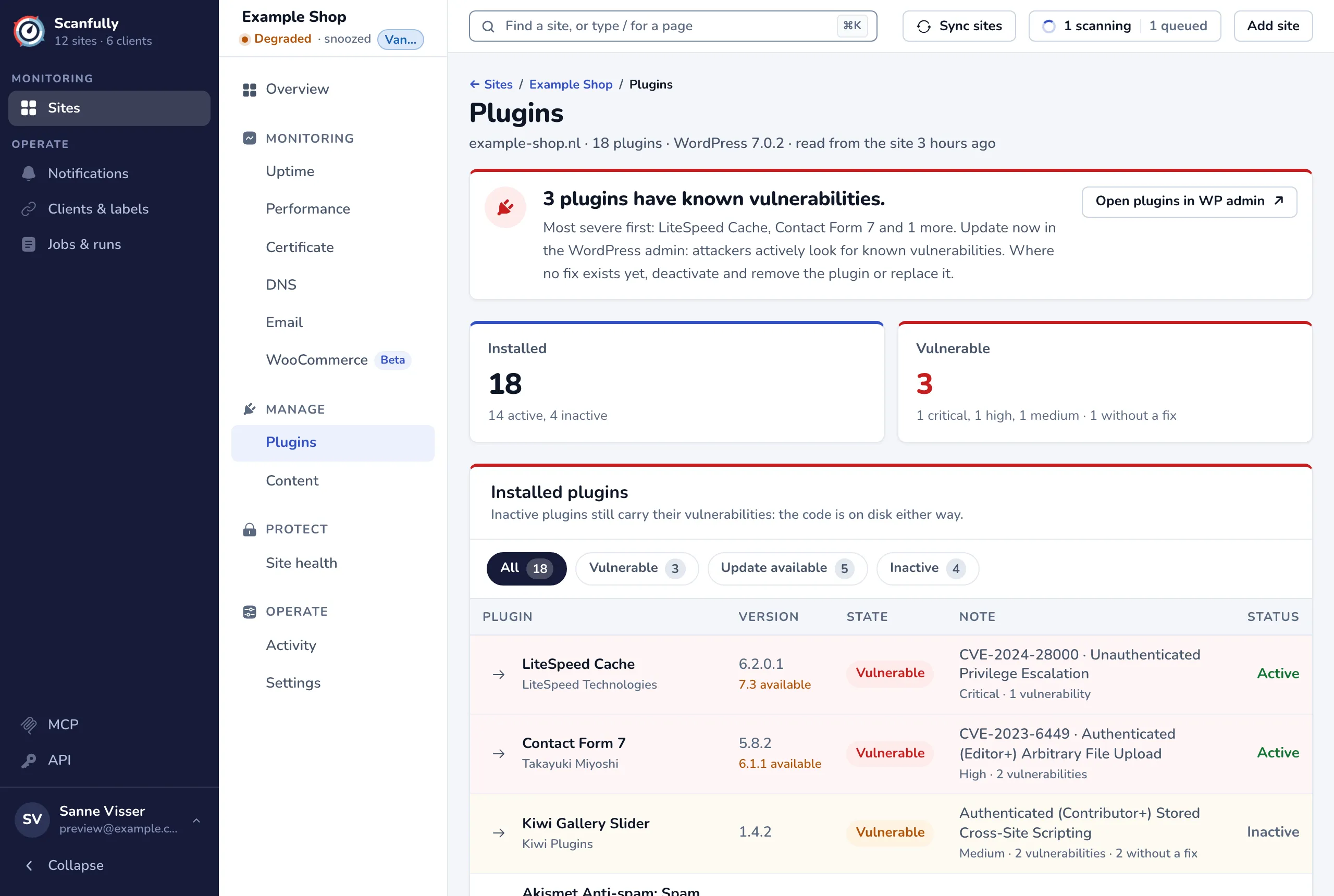Click the SV user avatar

pos(32,819)
